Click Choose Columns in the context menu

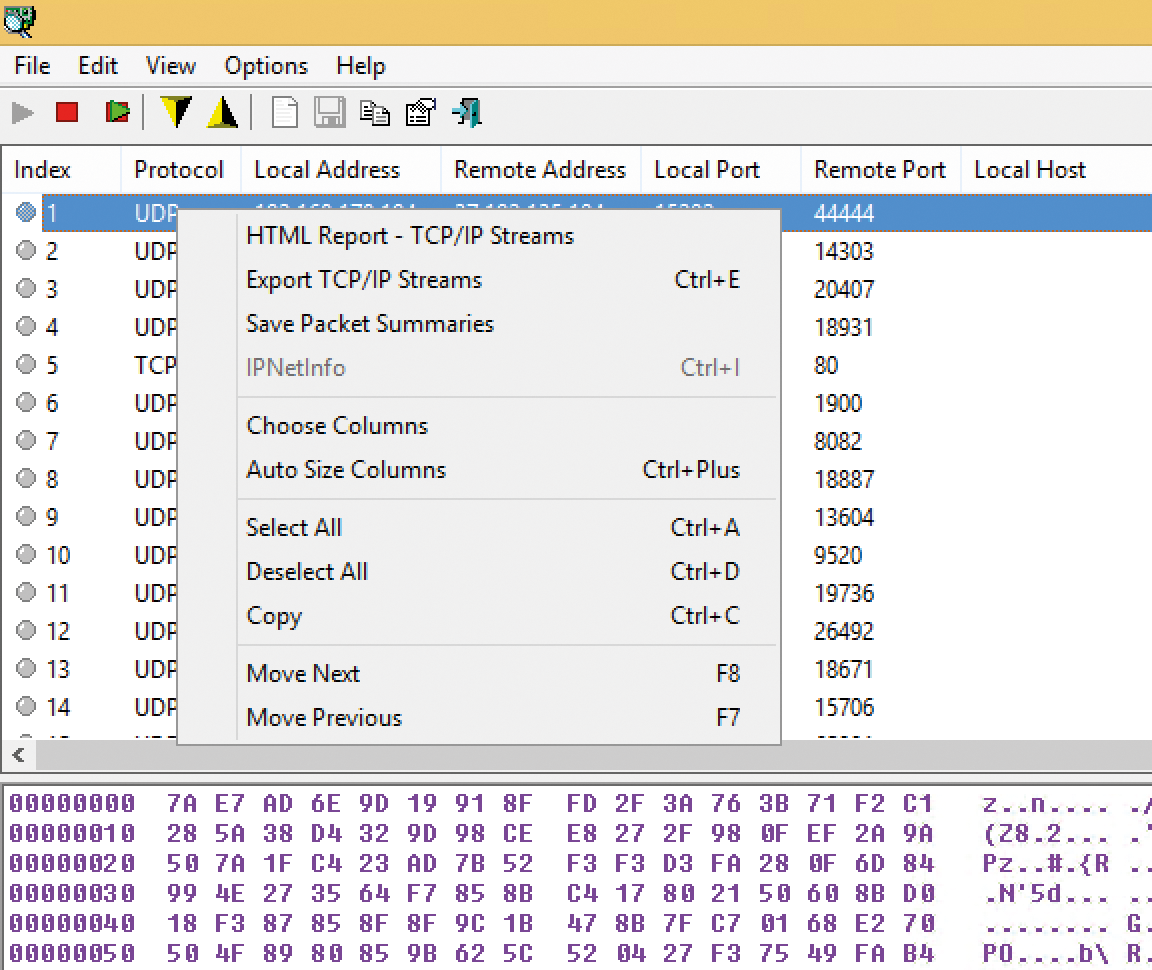pos(336,425)
